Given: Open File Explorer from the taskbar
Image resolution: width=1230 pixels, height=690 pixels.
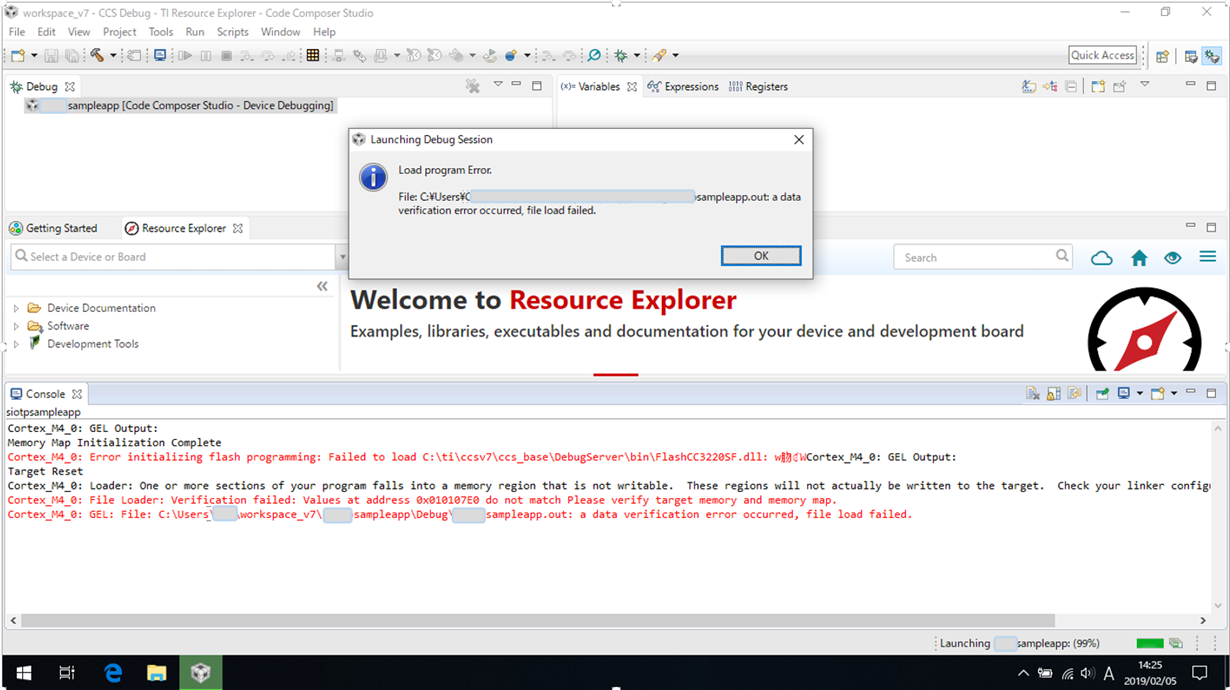Looking at the screenshot, I should (157, 673).
